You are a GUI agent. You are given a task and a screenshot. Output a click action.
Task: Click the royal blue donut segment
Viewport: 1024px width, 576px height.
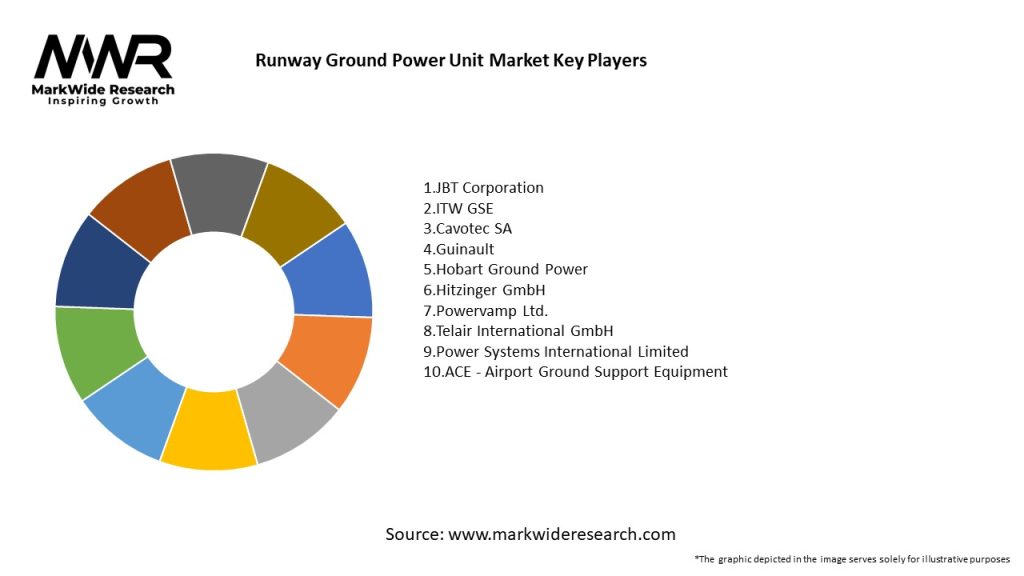[331, 272]
